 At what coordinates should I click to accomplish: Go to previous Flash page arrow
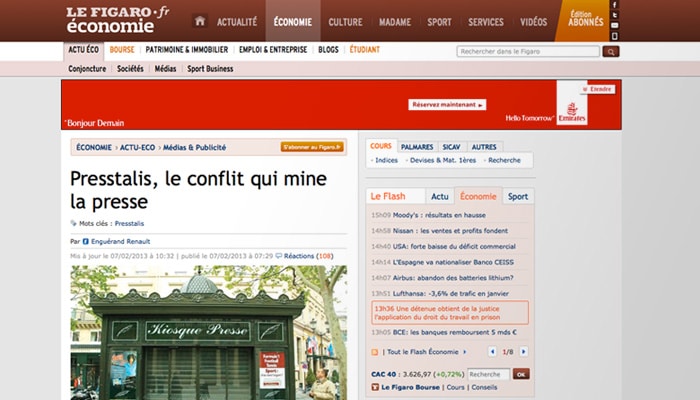pyautogui.click(x=492, y=352)
